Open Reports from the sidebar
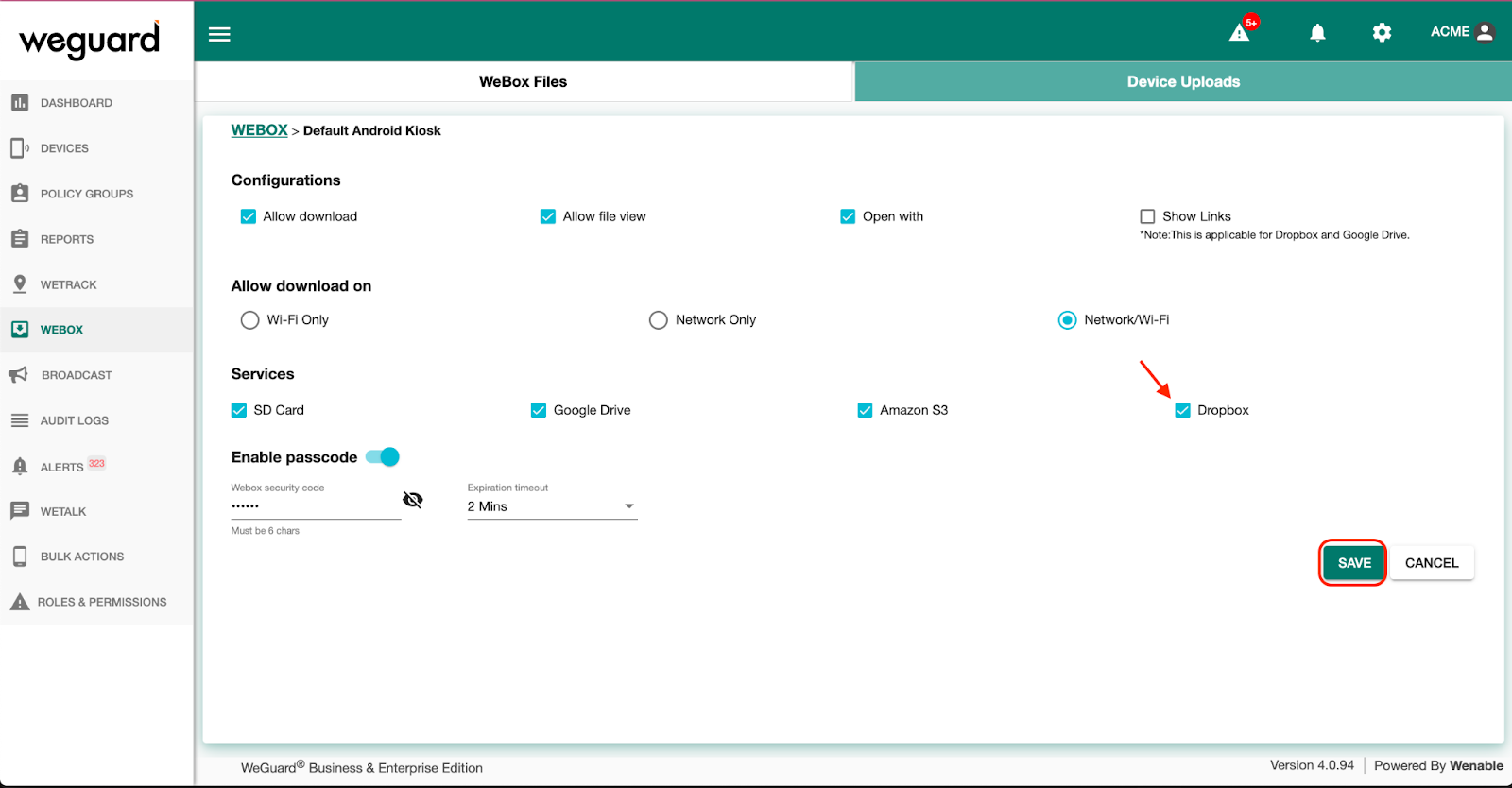This screenshot has height=788, width=1512. tap(96, 239)
